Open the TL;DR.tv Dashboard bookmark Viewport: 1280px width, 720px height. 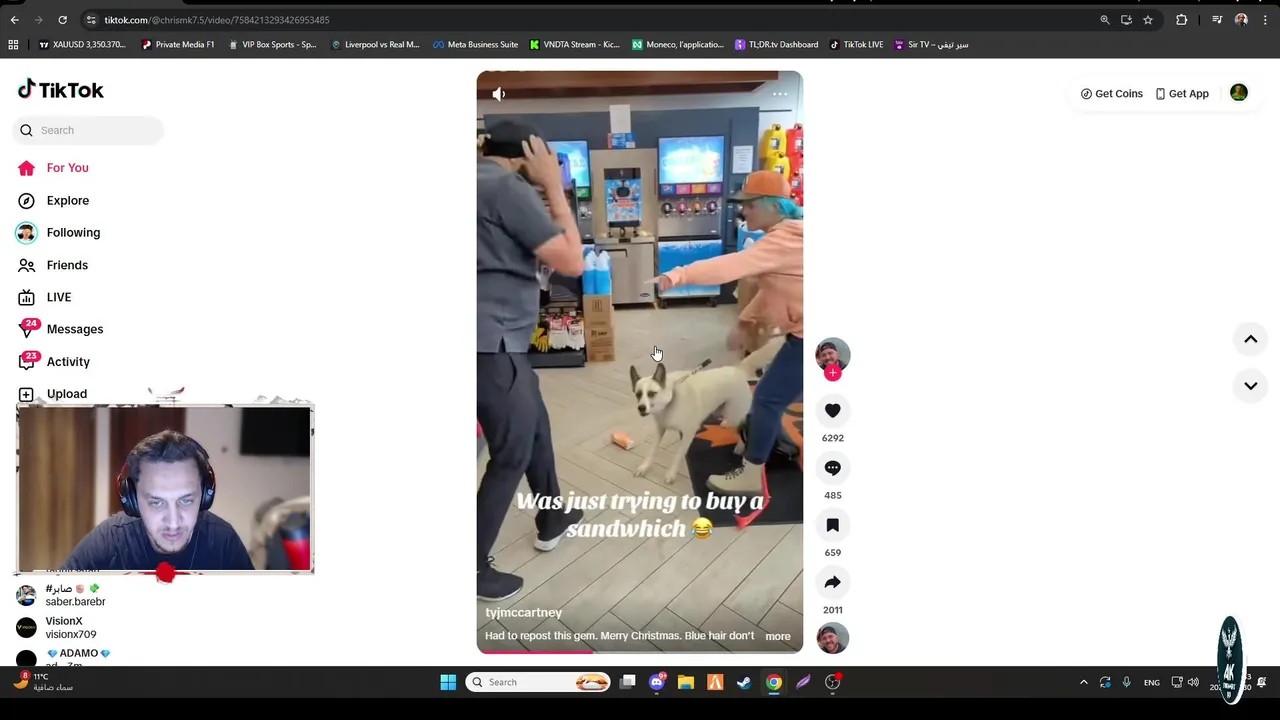click(776, 44)
